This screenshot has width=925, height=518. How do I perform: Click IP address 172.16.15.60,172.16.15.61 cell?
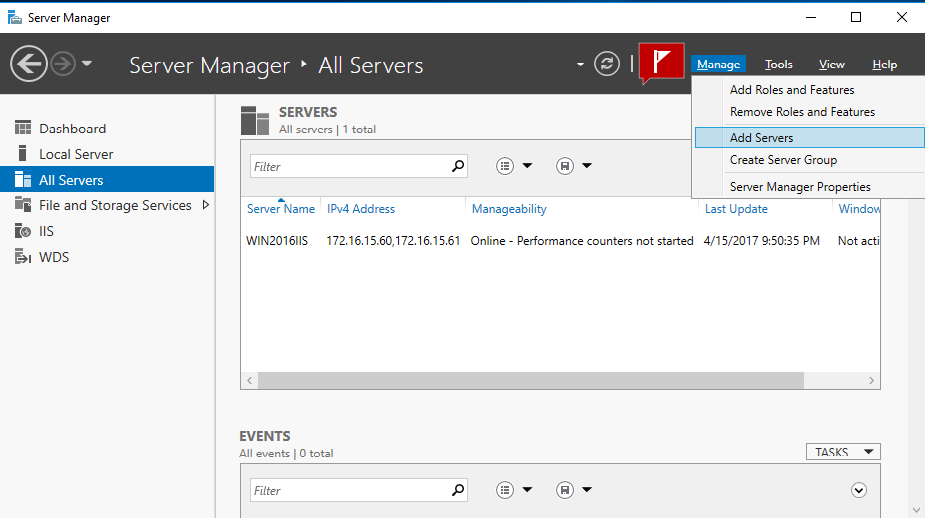point(393,241)
